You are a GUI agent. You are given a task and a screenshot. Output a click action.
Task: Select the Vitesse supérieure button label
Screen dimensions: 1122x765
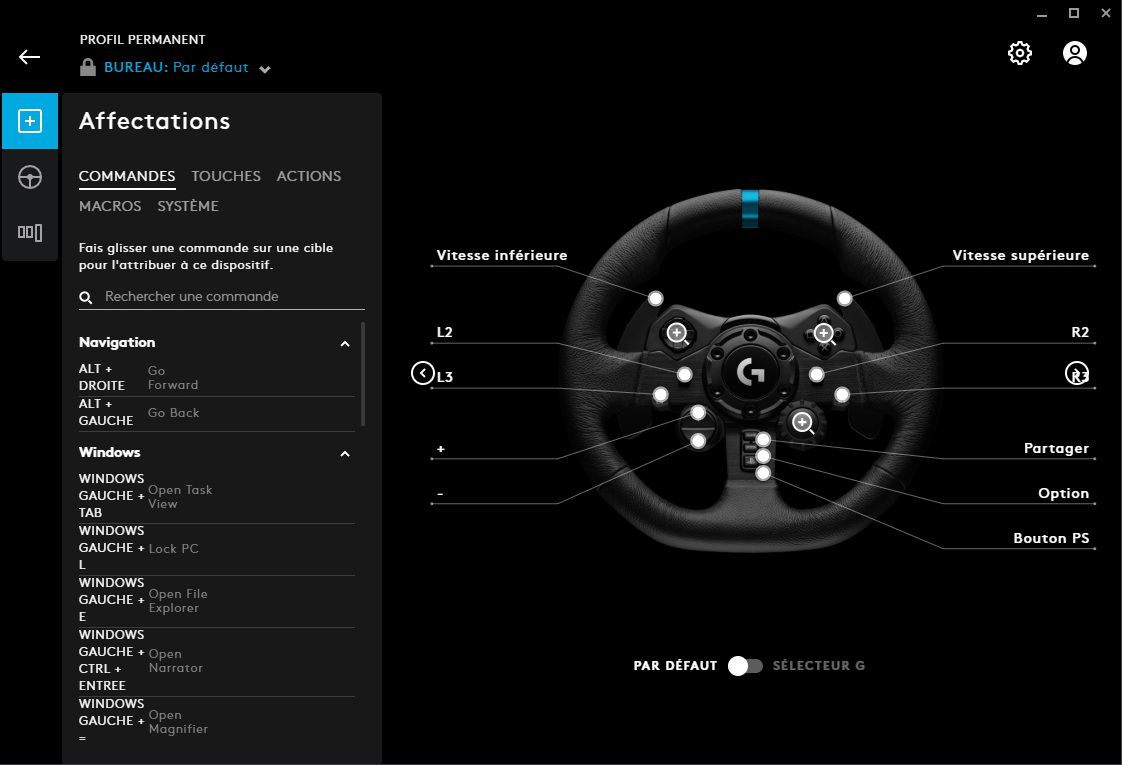1020,255
